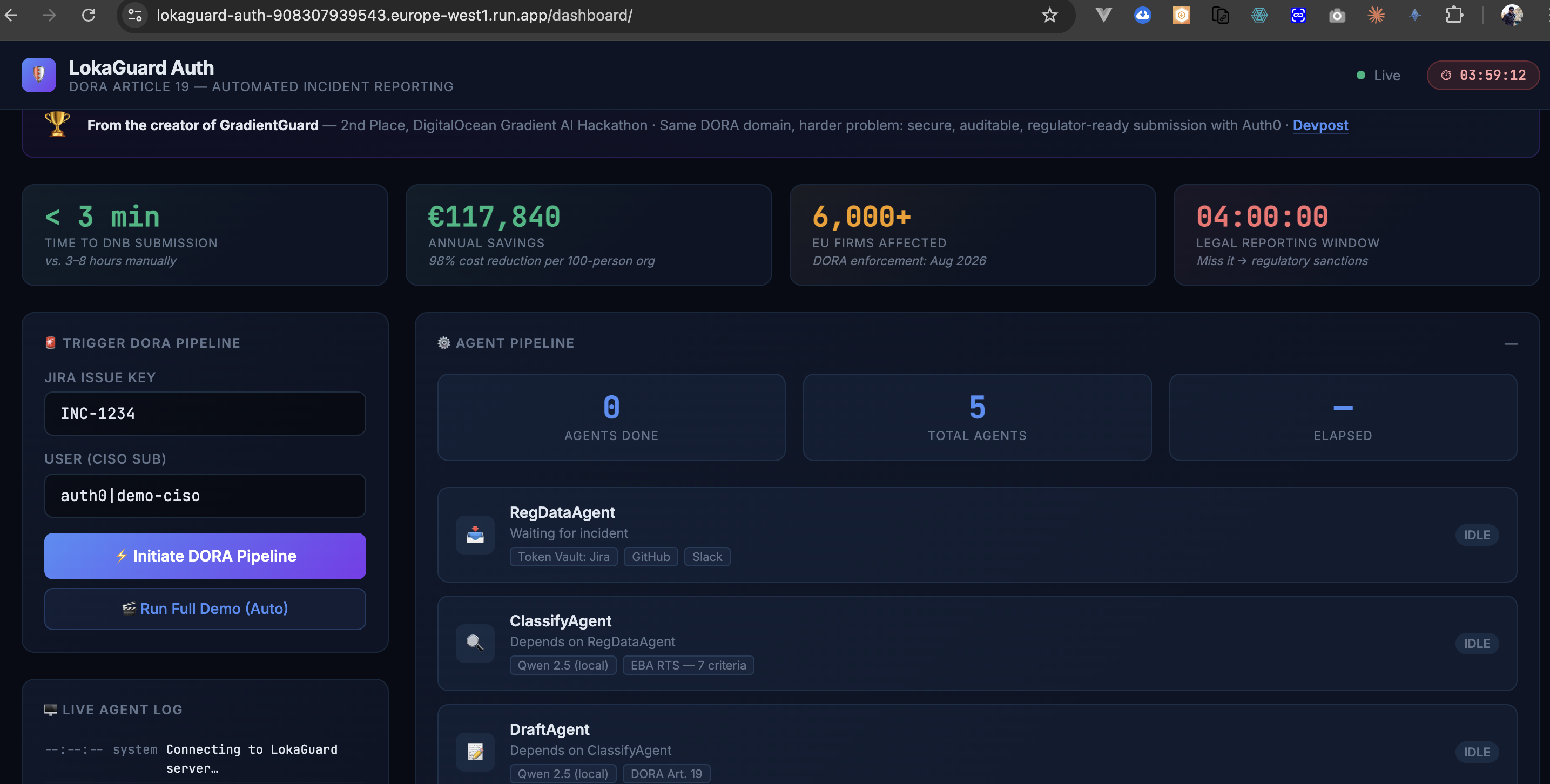Click the RegDataAgent IDLE status badge
Screen dimensions: 1550x784
[1477, 535]
